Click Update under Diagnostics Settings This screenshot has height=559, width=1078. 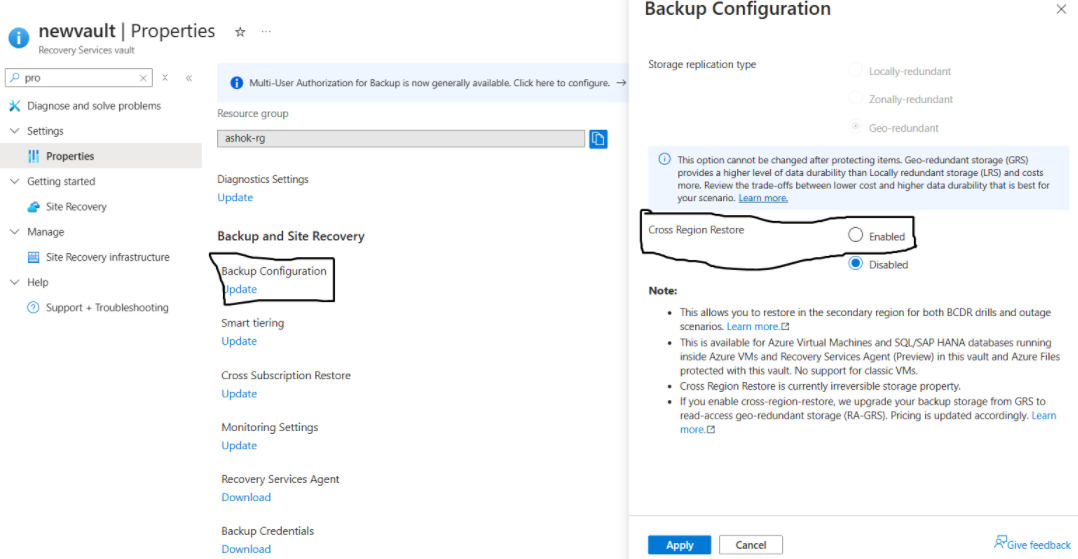pyautogui.click(x=235, y=197)
